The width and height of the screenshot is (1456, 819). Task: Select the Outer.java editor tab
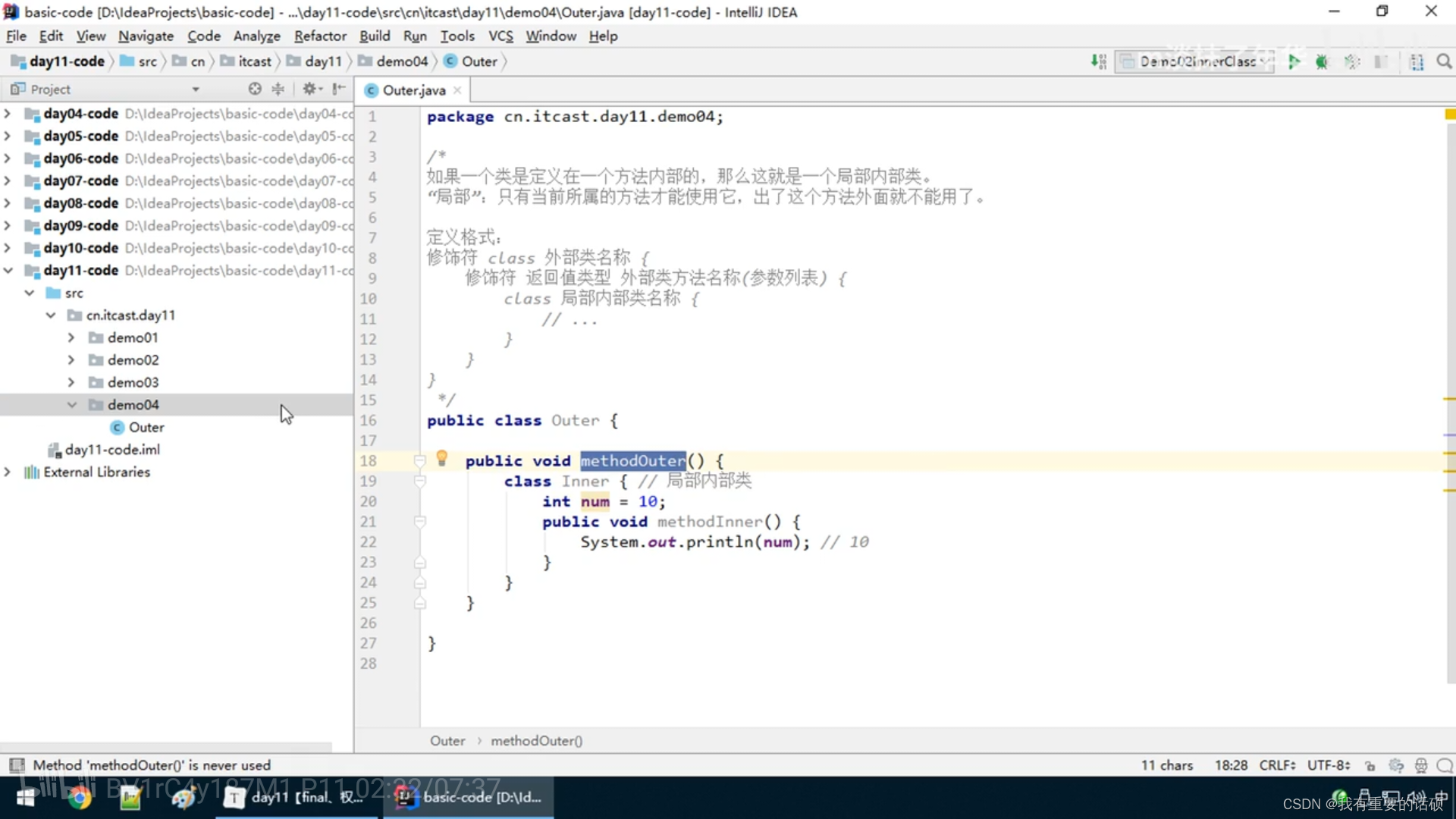tap(413, 90)
